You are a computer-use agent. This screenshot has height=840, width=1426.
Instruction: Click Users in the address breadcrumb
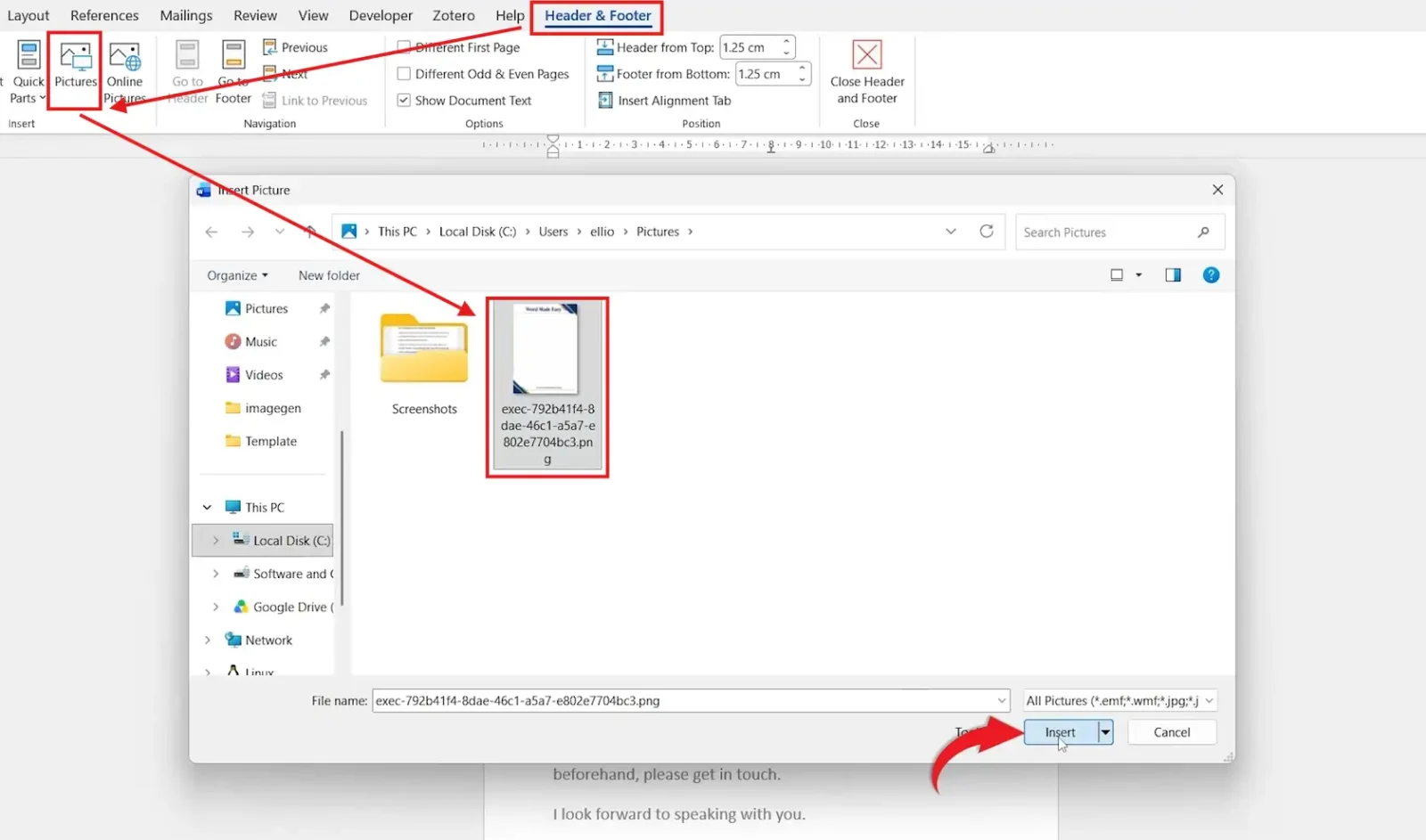click(x=553, y=232)
